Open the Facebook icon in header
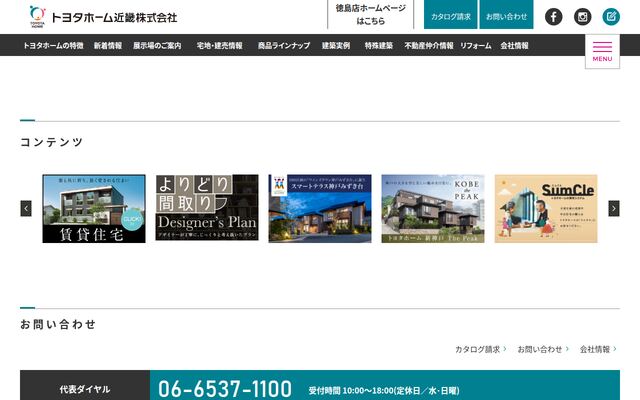Viewport: 640px width, 400px height. point(553,17)
